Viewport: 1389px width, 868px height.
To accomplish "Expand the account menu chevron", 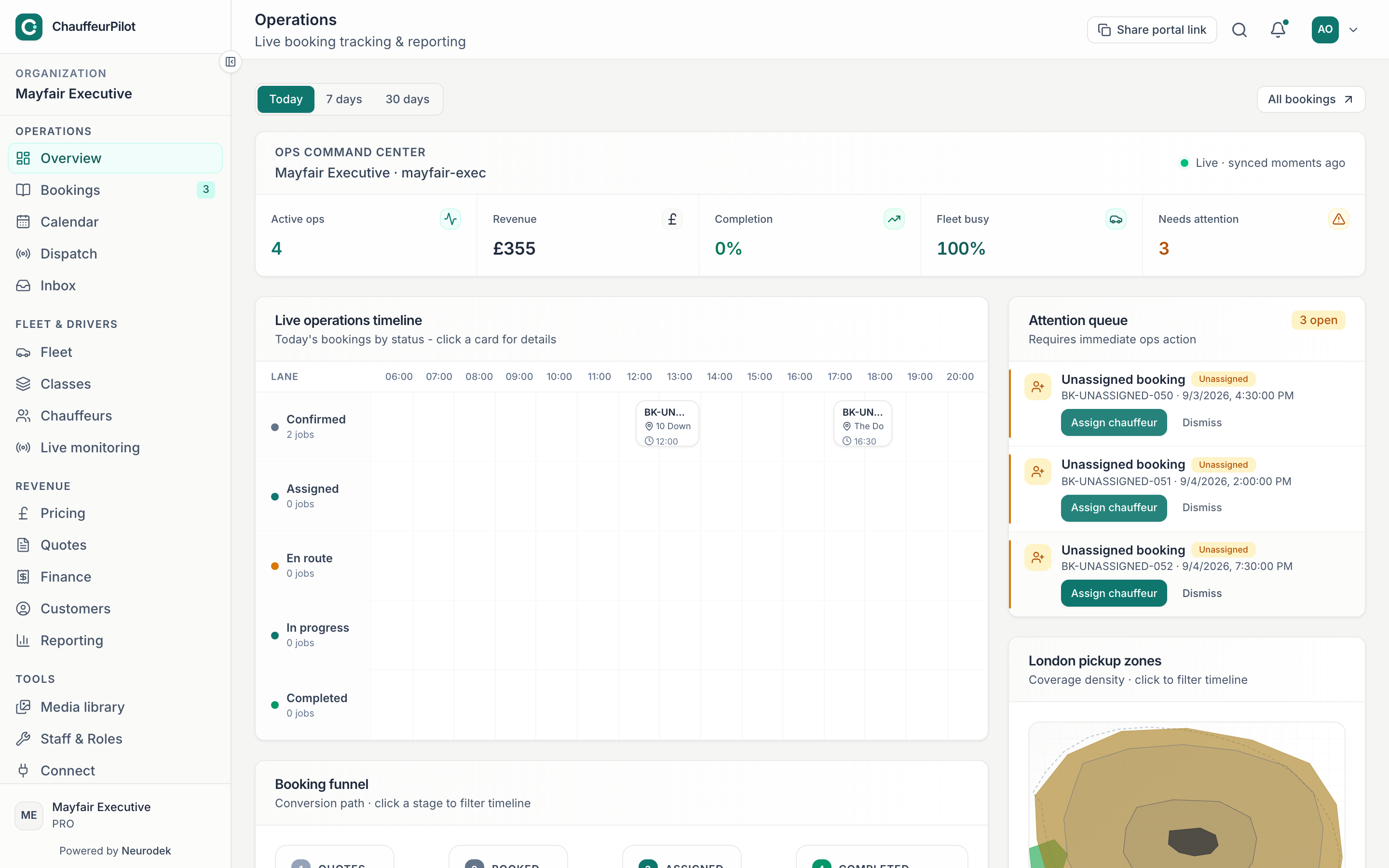I will pos(1353,30).
